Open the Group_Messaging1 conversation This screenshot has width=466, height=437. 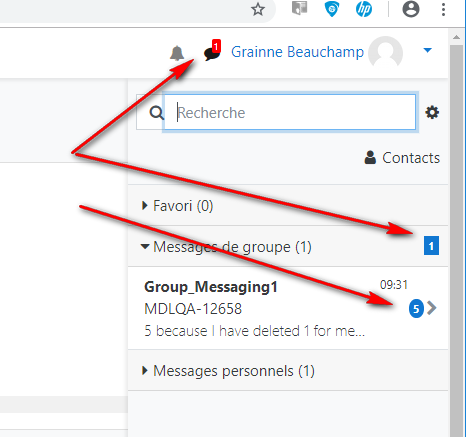[x=288, y=308]
